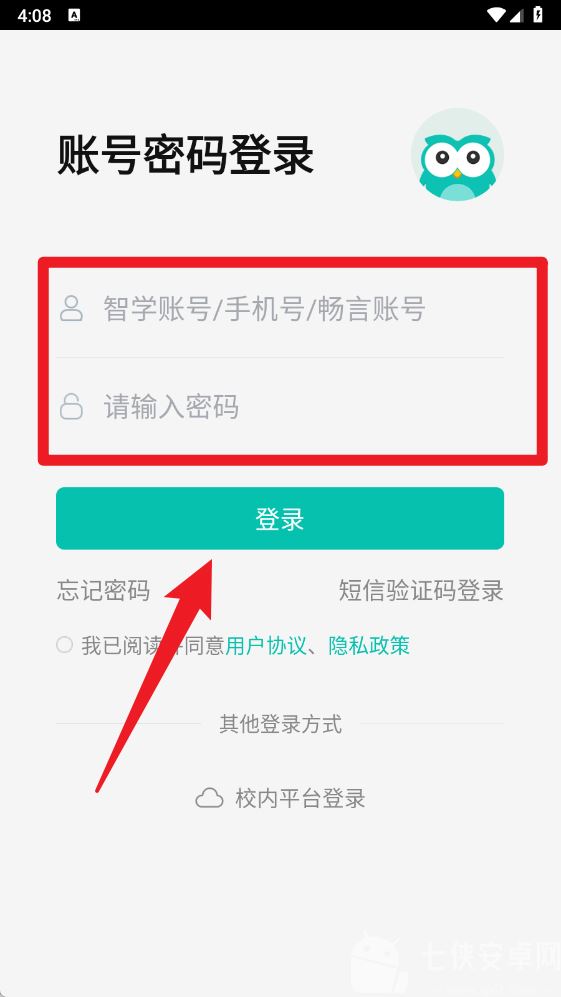Click the green 登录 button
The height and width of the screenshot is (997, 561).
point(280,518)
